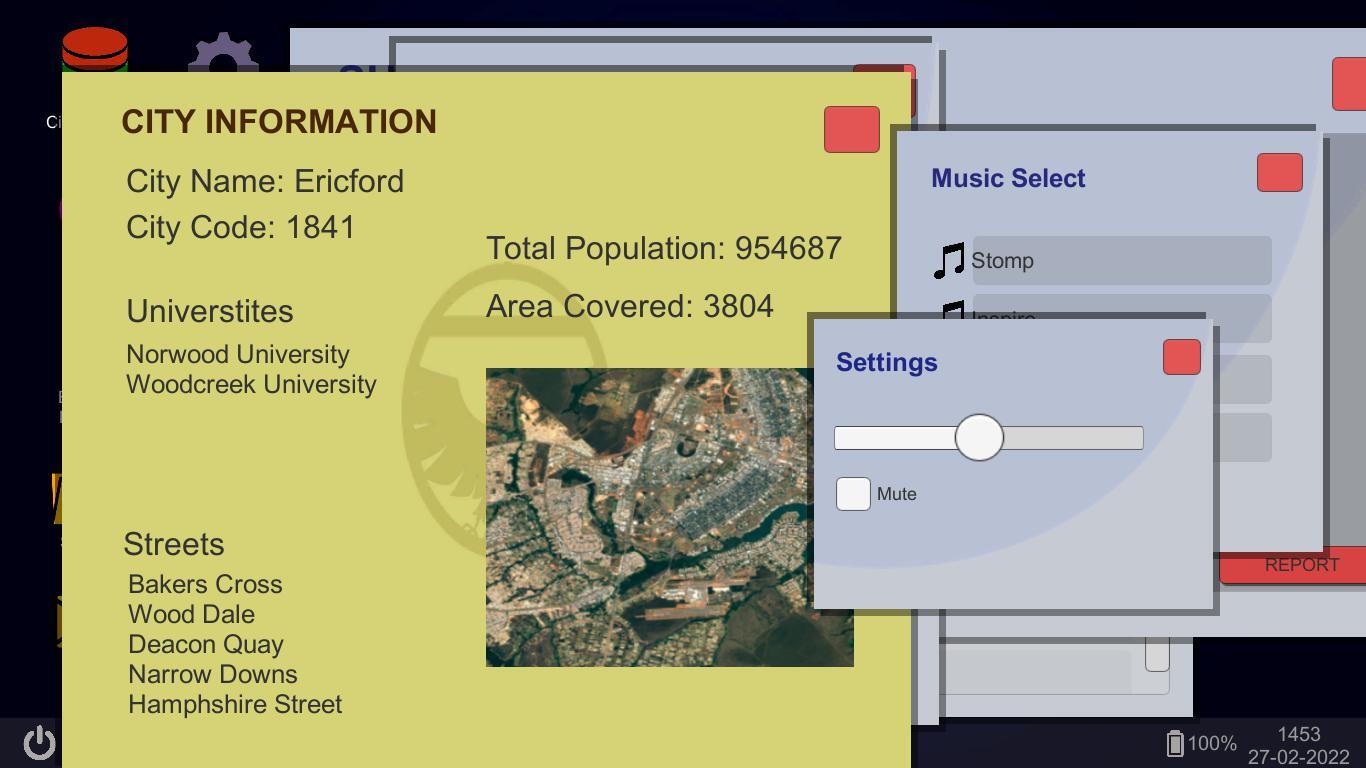Select the Stomp music track
1366x768 pixels.
point(1120,261)
